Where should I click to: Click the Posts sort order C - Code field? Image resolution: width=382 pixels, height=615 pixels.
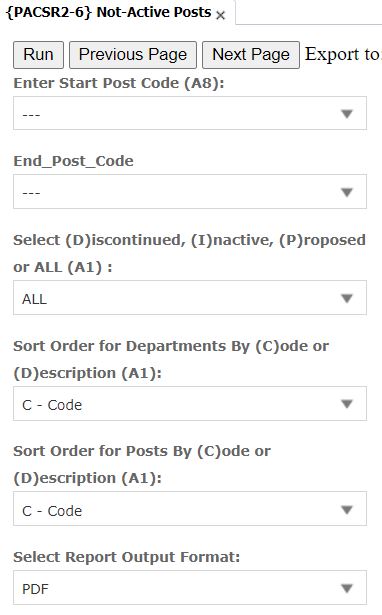pyautogui.click(x=190, y=509)
